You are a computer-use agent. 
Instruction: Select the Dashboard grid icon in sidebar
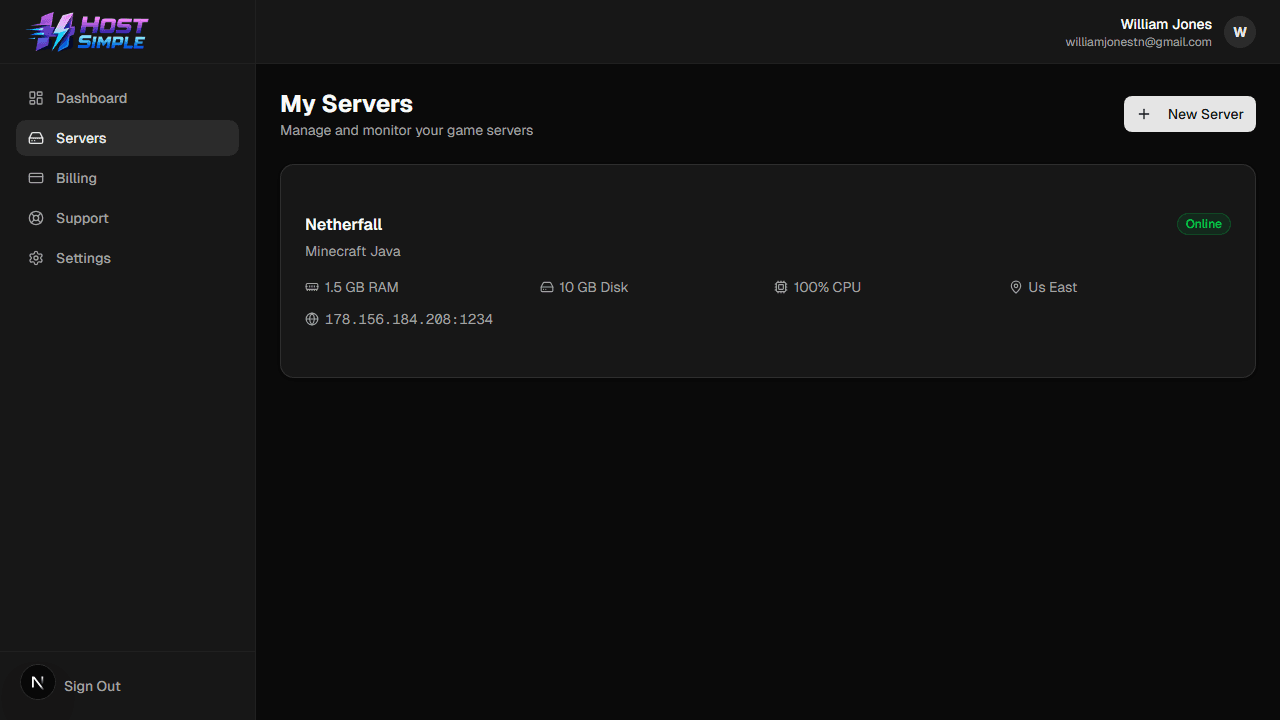point(36,98)
